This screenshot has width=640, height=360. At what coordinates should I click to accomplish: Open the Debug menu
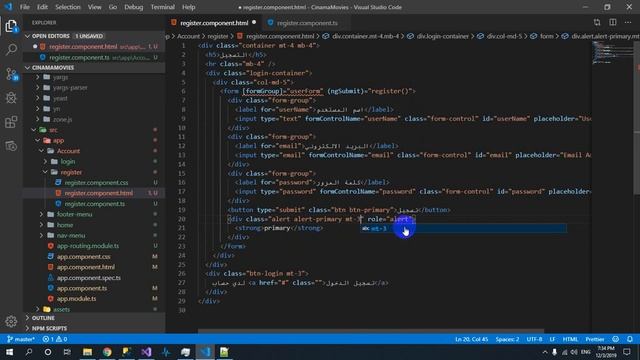tap(133, 7)
